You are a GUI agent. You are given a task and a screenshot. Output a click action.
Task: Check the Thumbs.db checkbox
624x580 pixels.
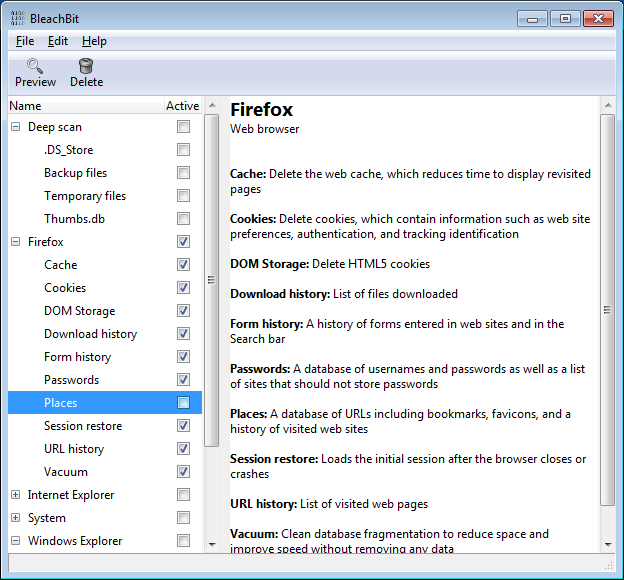(x=183, y=219)
